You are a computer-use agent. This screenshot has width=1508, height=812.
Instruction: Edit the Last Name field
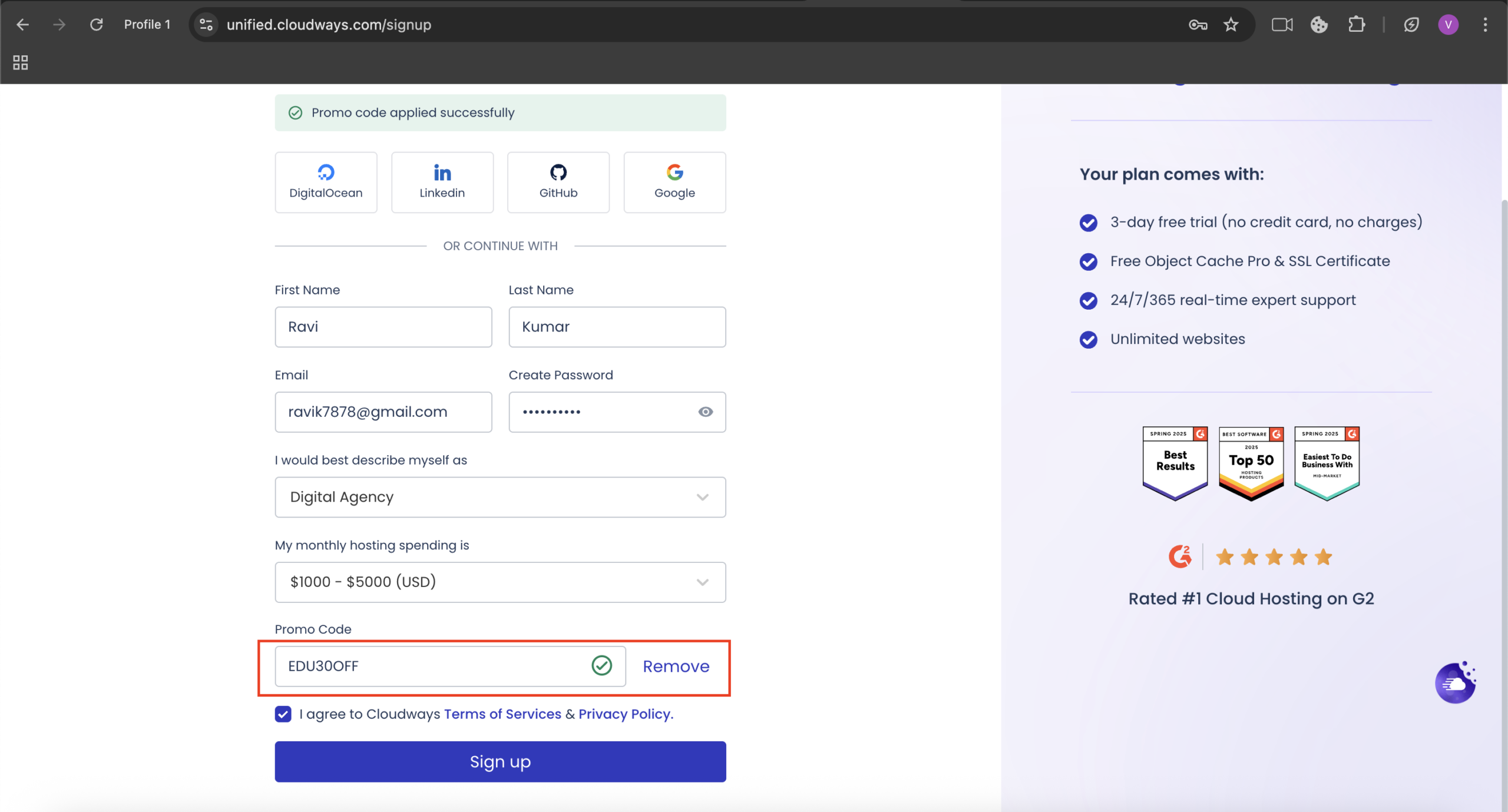[x=617, y=327]
